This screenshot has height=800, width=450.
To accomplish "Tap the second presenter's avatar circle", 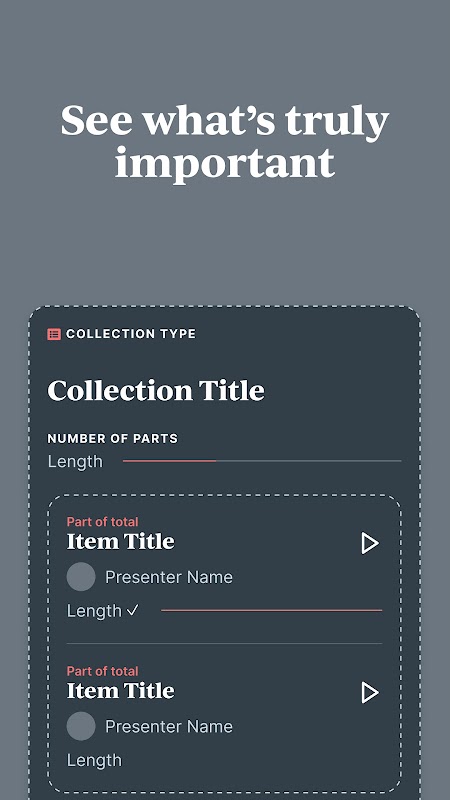I will [81, 726].
